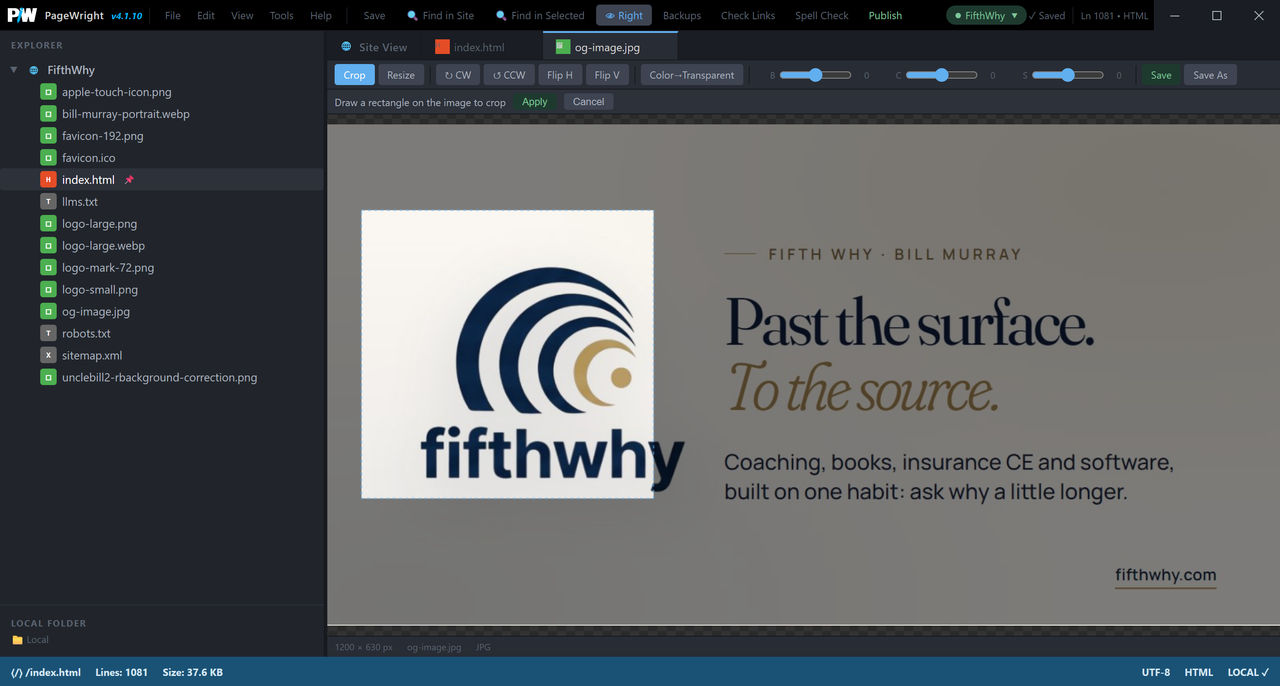Click the image icon beside logo-large.png
This screenshot has height=686, width=1280.
tap(48, 224)
